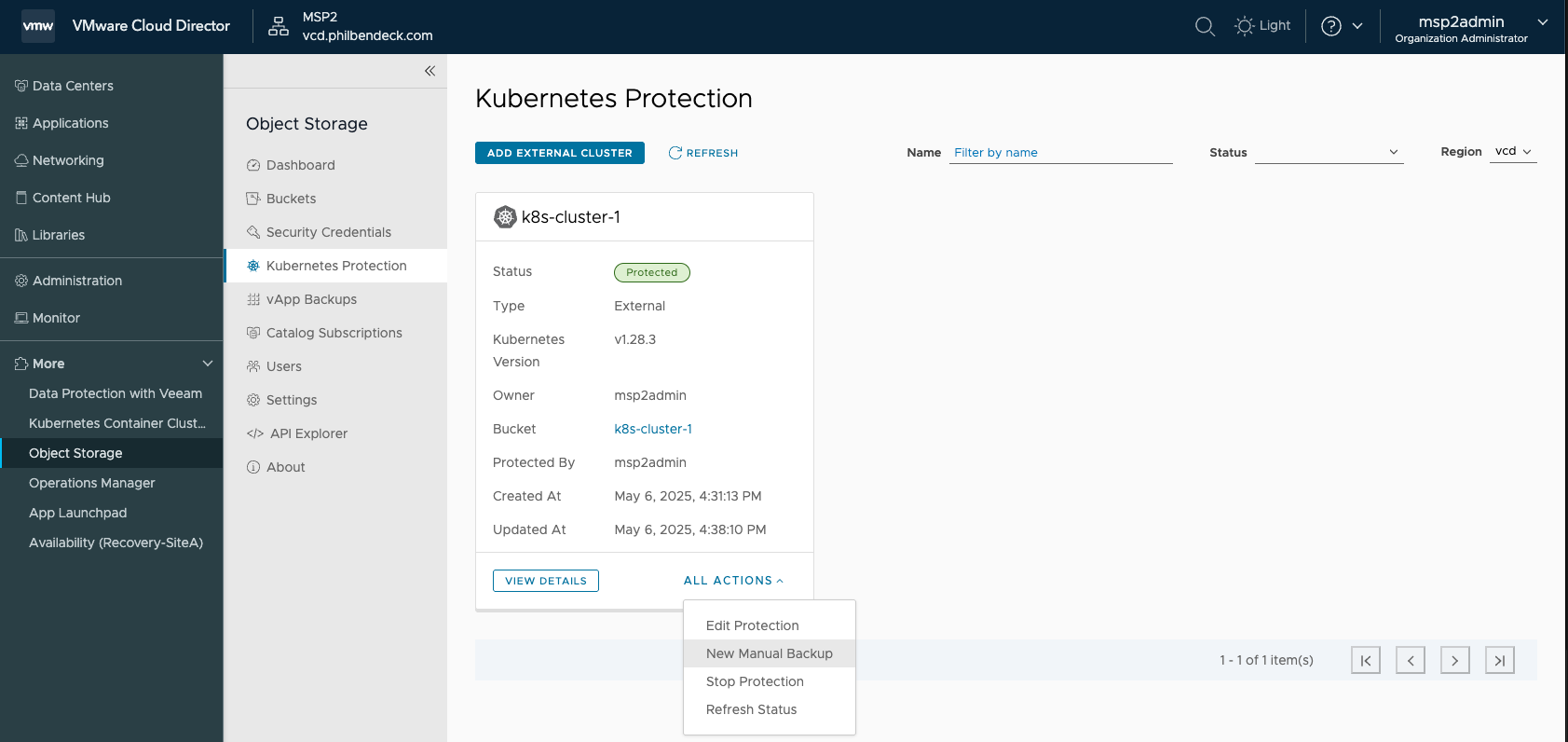Expand the help menu chevron
The image size is (1568, 742).
click(1357, 26)
